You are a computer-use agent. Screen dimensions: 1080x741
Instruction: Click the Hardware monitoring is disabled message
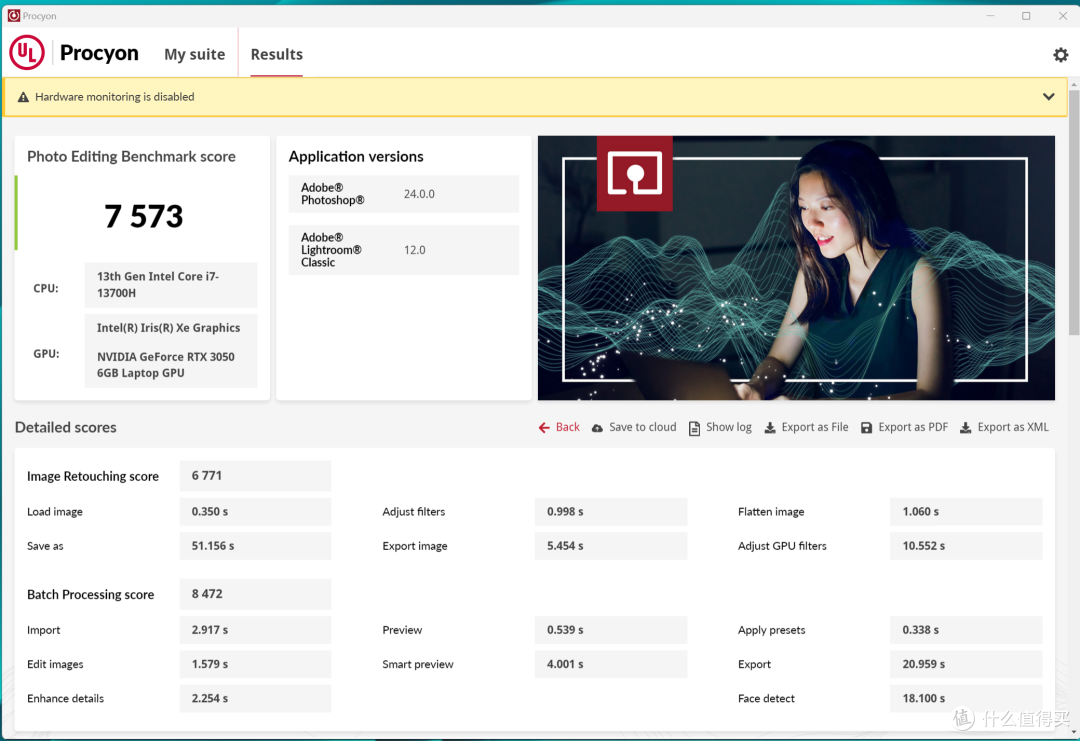click(114, 97)
